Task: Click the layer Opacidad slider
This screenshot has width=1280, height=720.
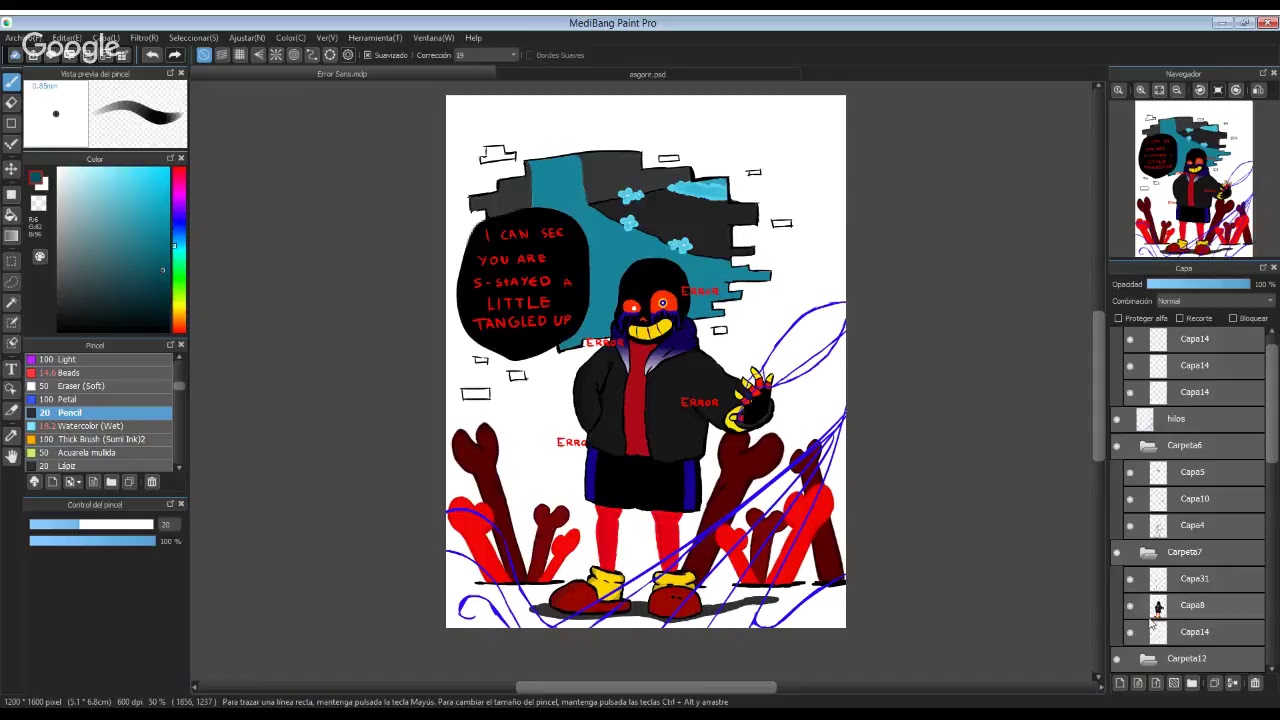Action: [x=1198, y=284]
